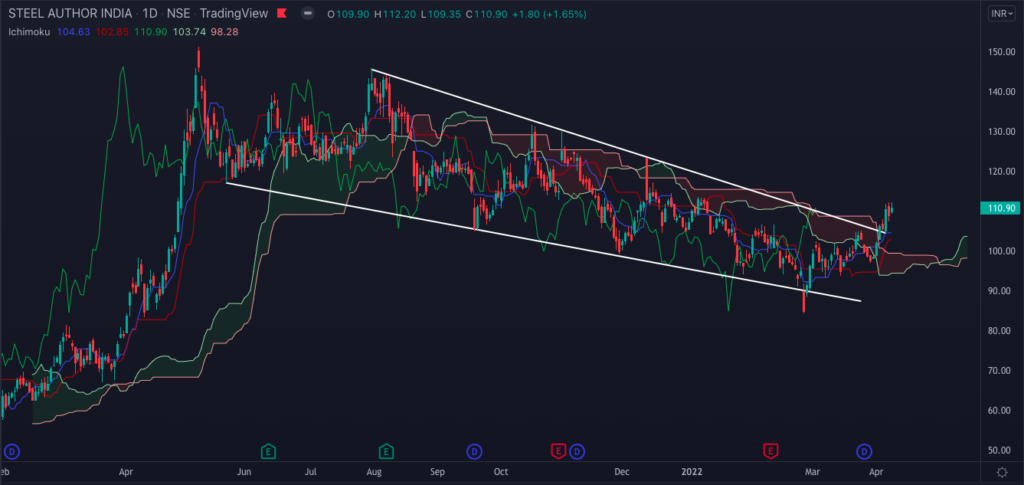The height and width of the screenshot is (485, 1024).
Task: Click the change value +1.80 (+1.65%)
Action: click(547, 14)
